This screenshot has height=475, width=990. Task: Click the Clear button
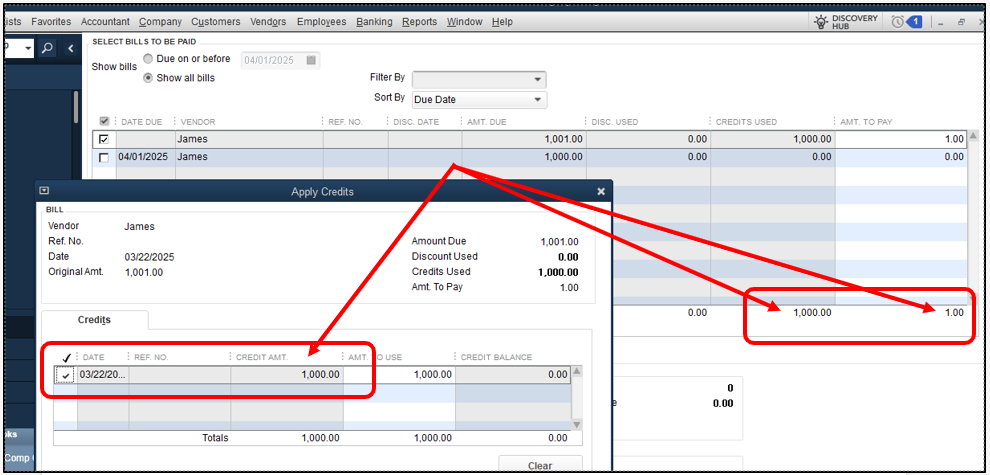(x=540, y=466)
